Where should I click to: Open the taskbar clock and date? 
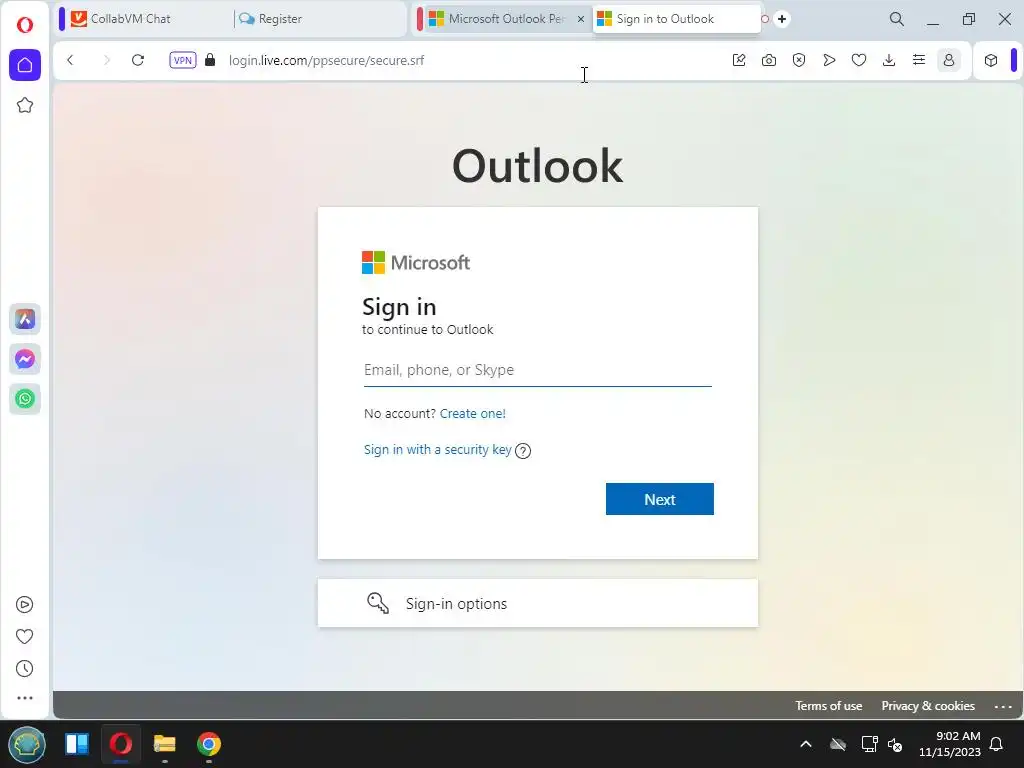pos(950,744)
